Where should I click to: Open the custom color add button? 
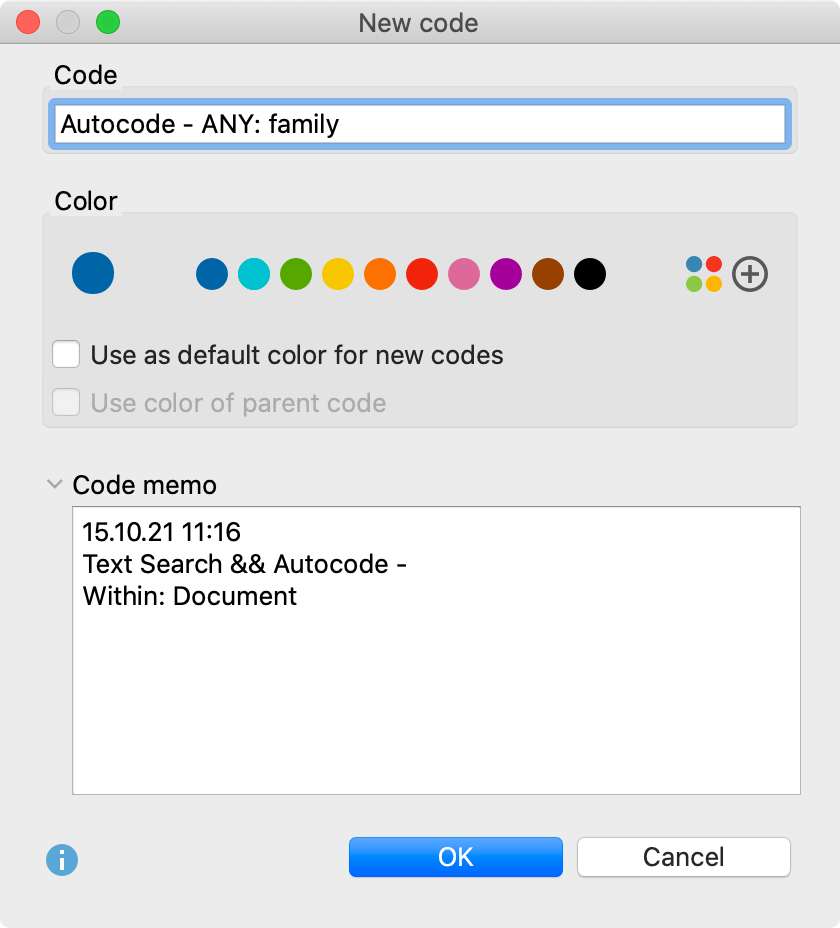(x=750, y=274)
